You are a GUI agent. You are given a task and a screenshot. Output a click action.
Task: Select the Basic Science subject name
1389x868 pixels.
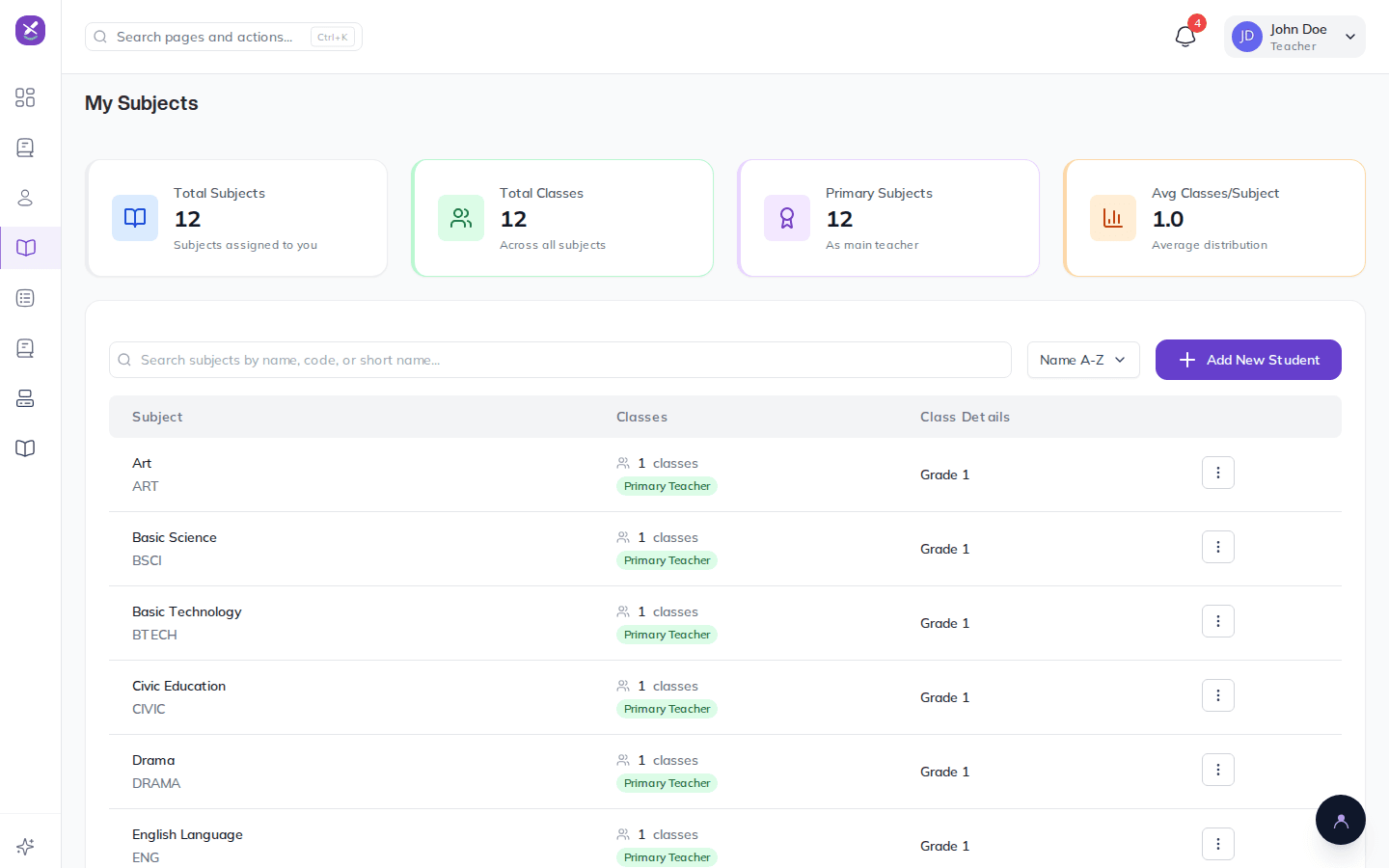175,537
